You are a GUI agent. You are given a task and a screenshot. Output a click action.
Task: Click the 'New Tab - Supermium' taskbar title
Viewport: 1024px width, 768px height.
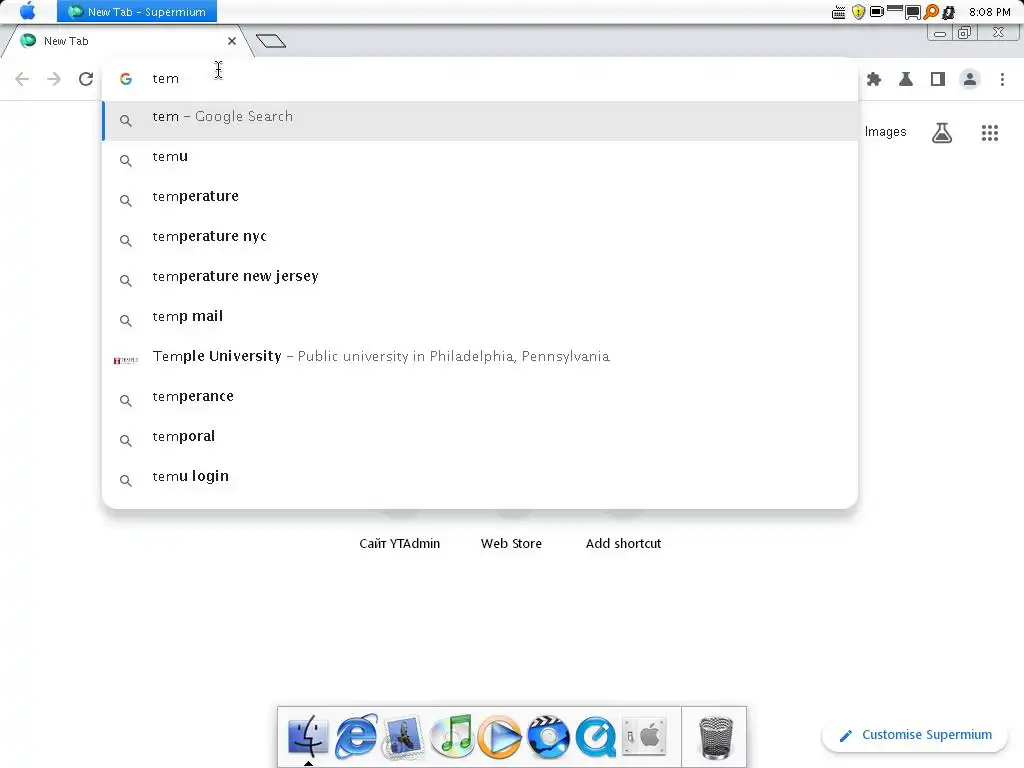137,12
